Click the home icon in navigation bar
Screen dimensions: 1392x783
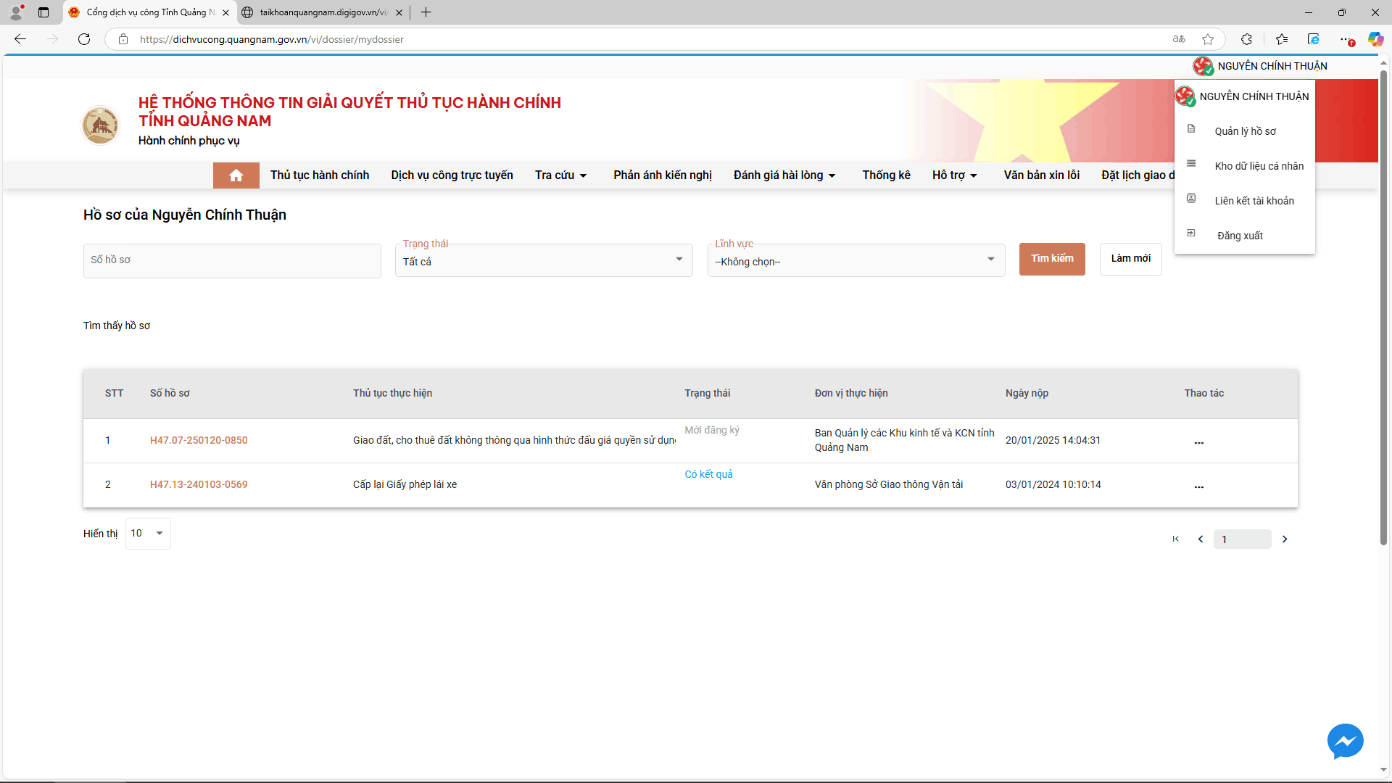coord(236,175)
